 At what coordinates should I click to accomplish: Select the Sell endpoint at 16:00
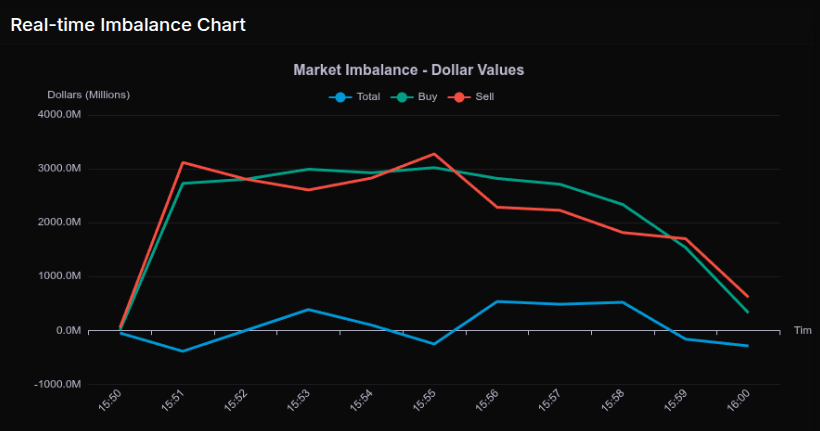748,296
